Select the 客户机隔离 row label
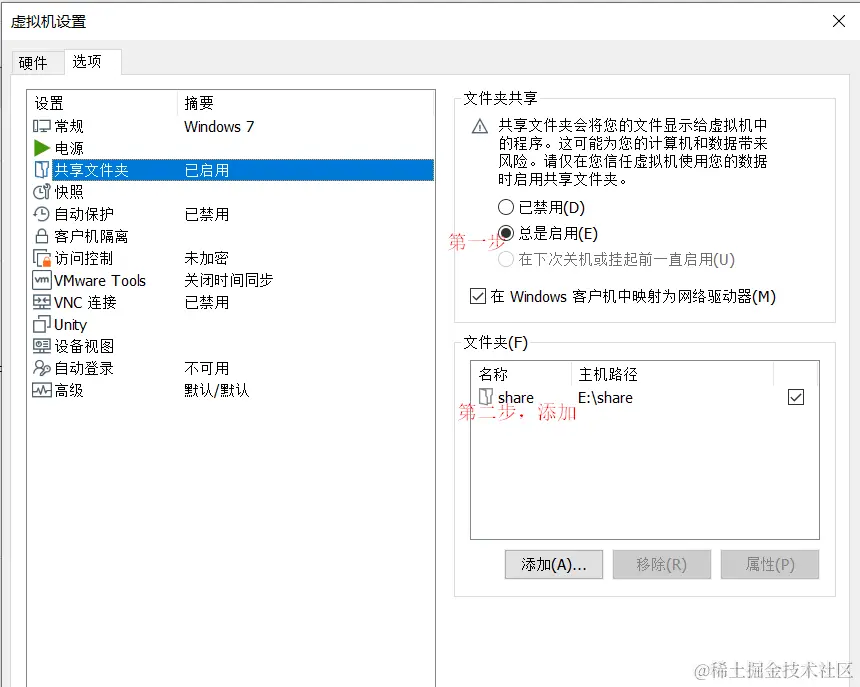860x687 pixels. [92, 236]
